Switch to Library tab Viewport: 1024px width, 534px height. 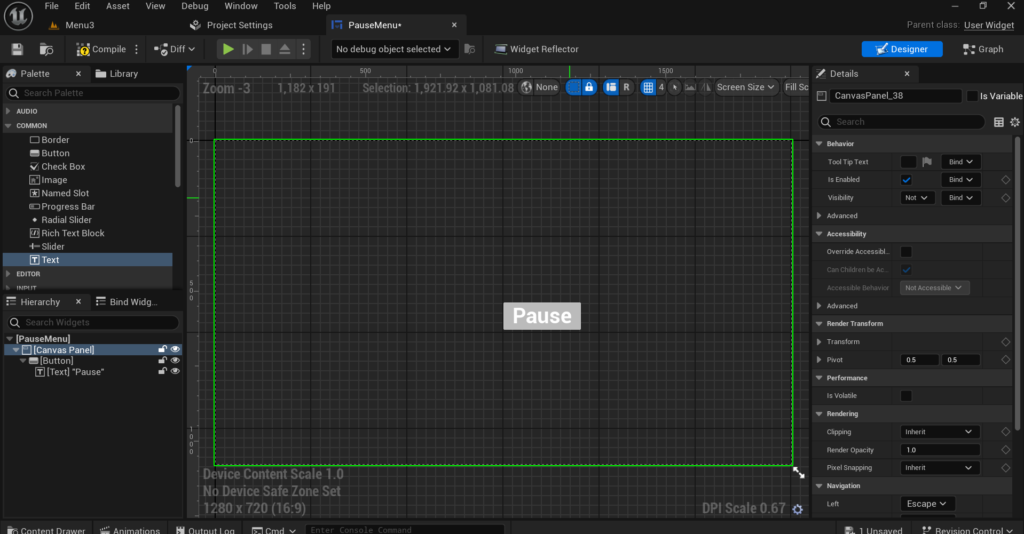click(x=117, y=74)
